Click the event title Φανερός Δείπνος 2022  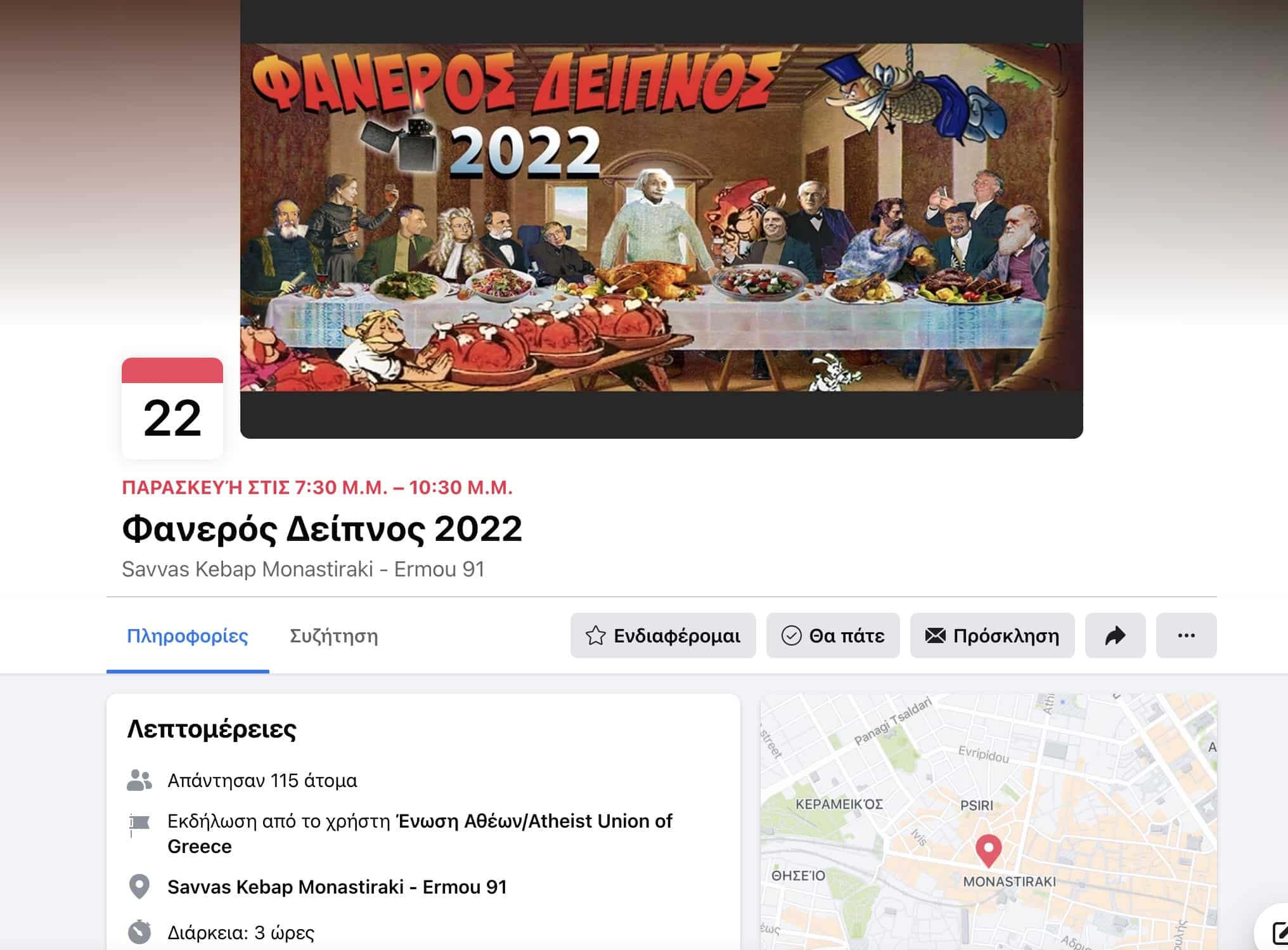322,529
